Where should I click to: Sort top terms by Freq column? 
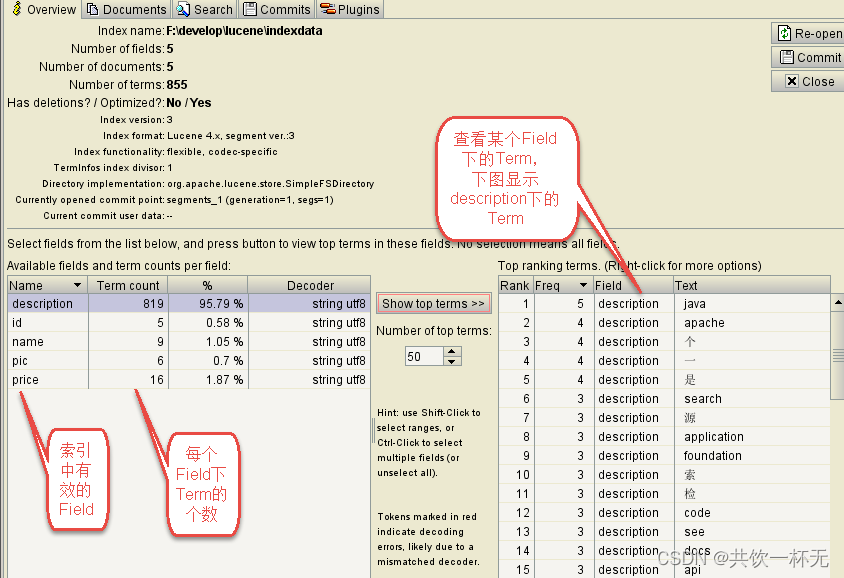pos(562,285)
